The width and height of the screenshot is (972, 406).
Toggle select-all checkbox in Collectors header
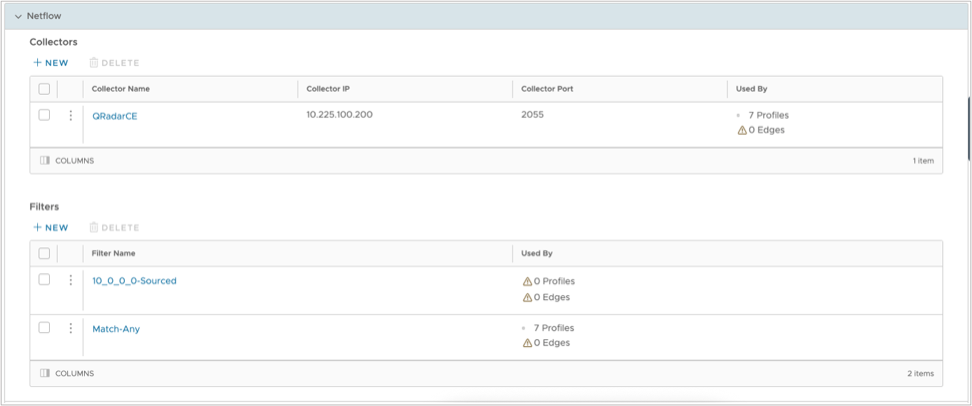coord(44,89)
